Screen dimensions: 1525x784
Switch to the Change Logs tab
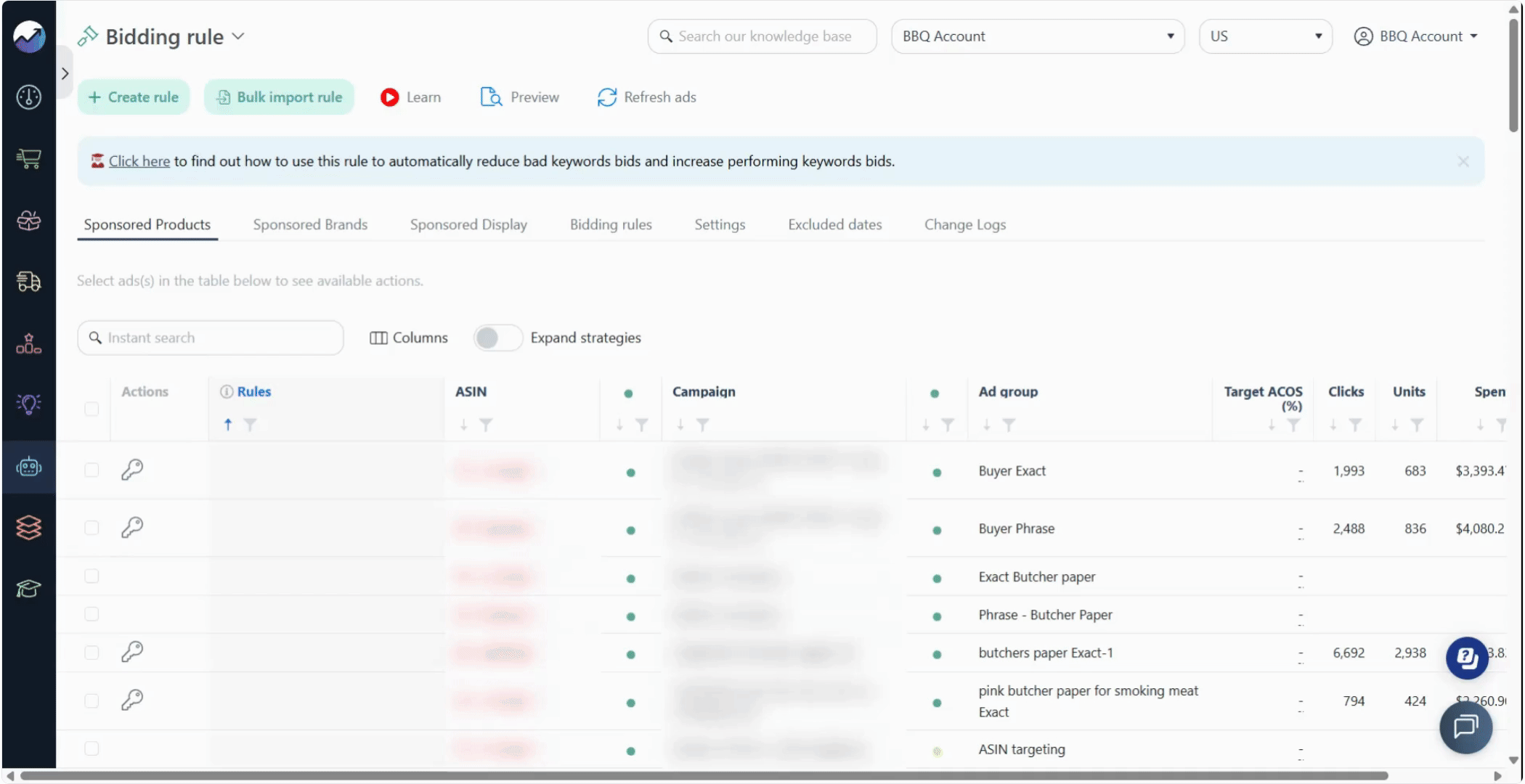click(x=965, y=224)
